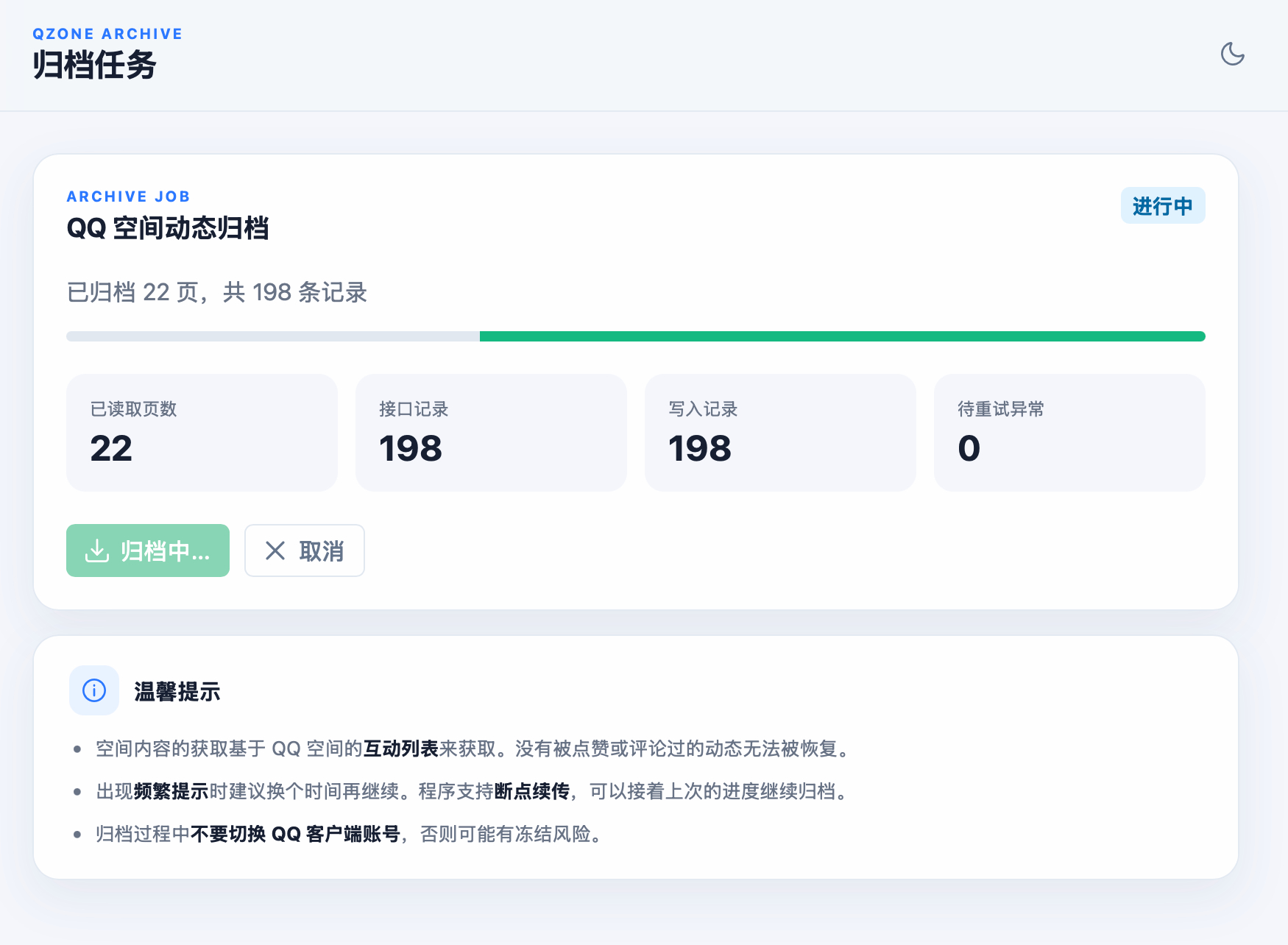Screen dimensions: 1288x945
Task: Click the 进行中 status badge
Action: pos(1163,205)
